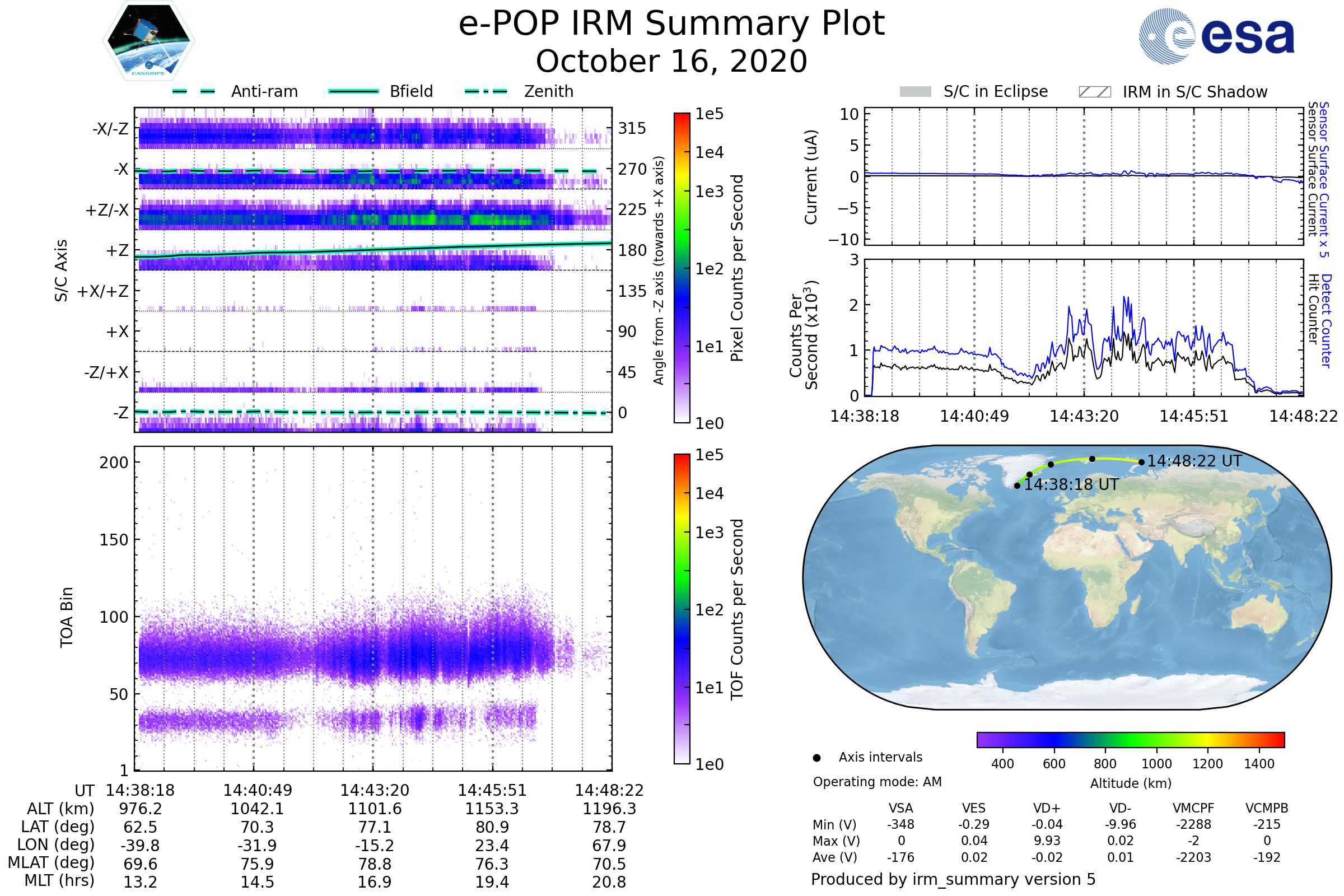Click the TOF Counts per Second colorbar
The image size is (1344, 896).
[x=682, y=609]
